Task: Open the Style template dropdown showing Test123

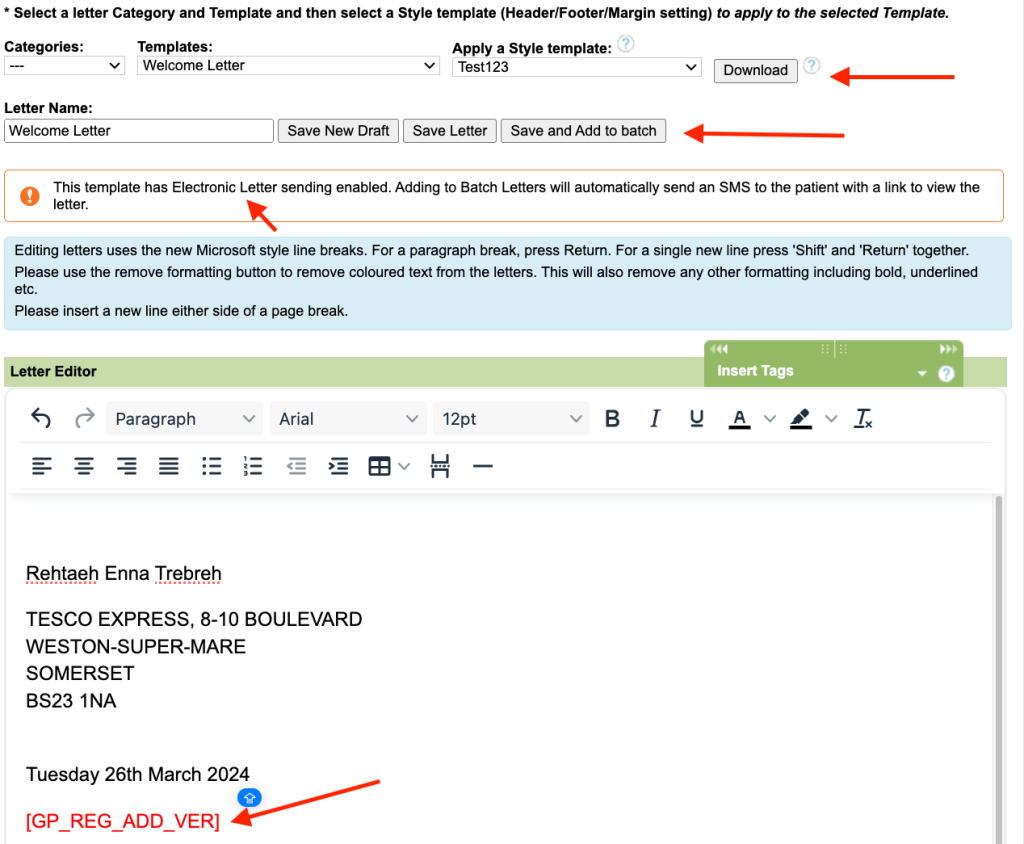Action: click(x=576, y=67)
